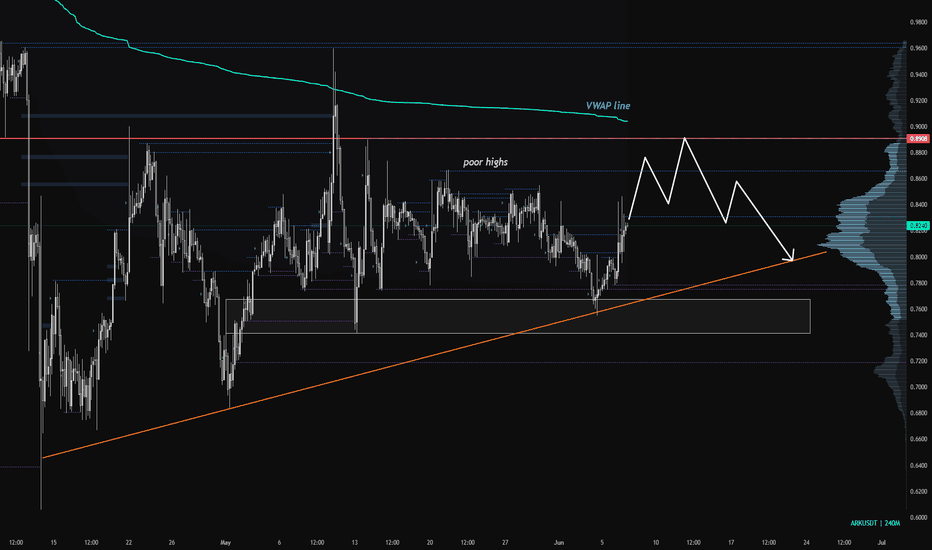The image size is (932, 550).
Task: Click the 0.6400 price axis label
Action: [918, 466]
